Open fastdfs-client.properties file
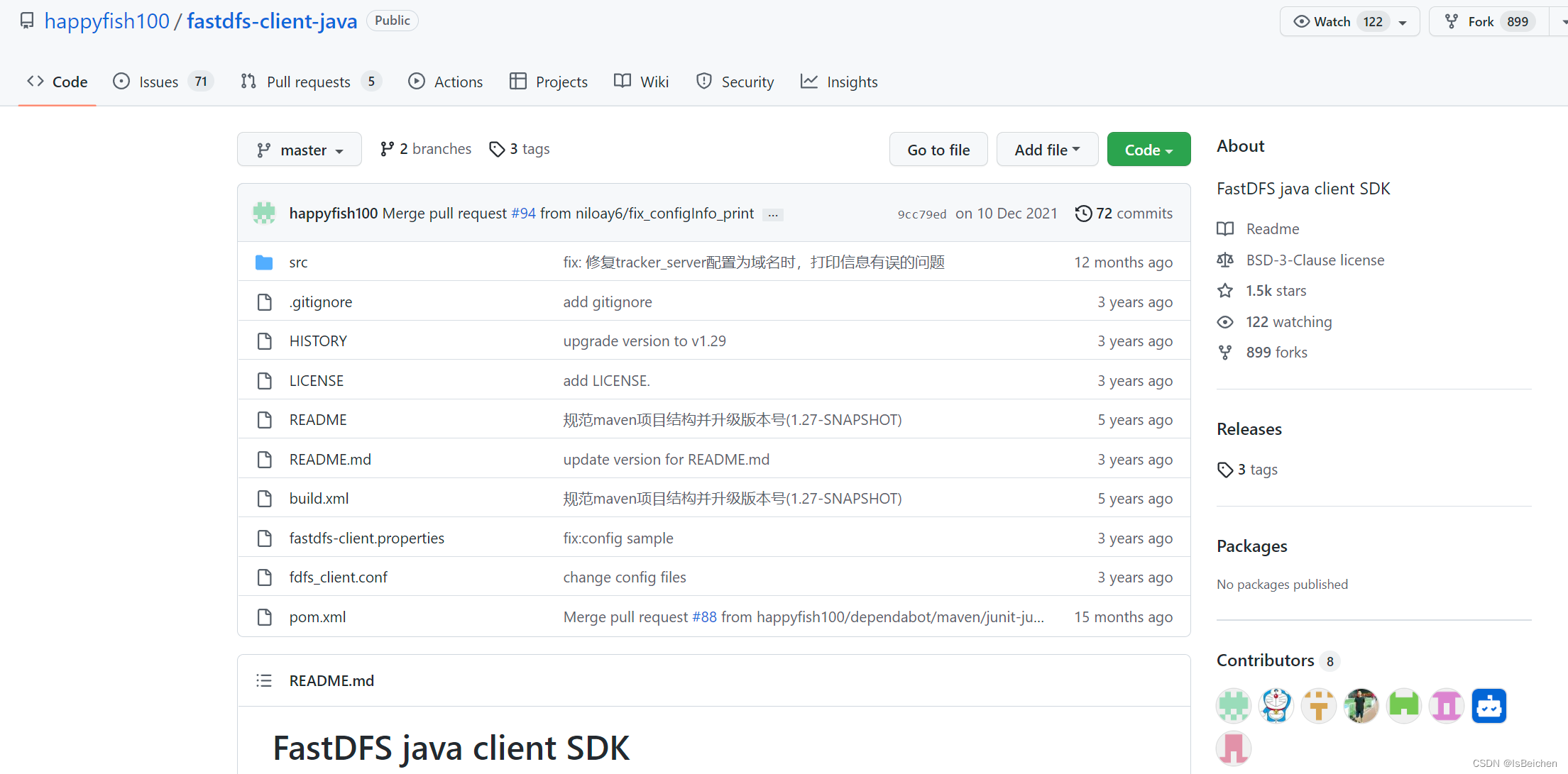 pos(367,538)
